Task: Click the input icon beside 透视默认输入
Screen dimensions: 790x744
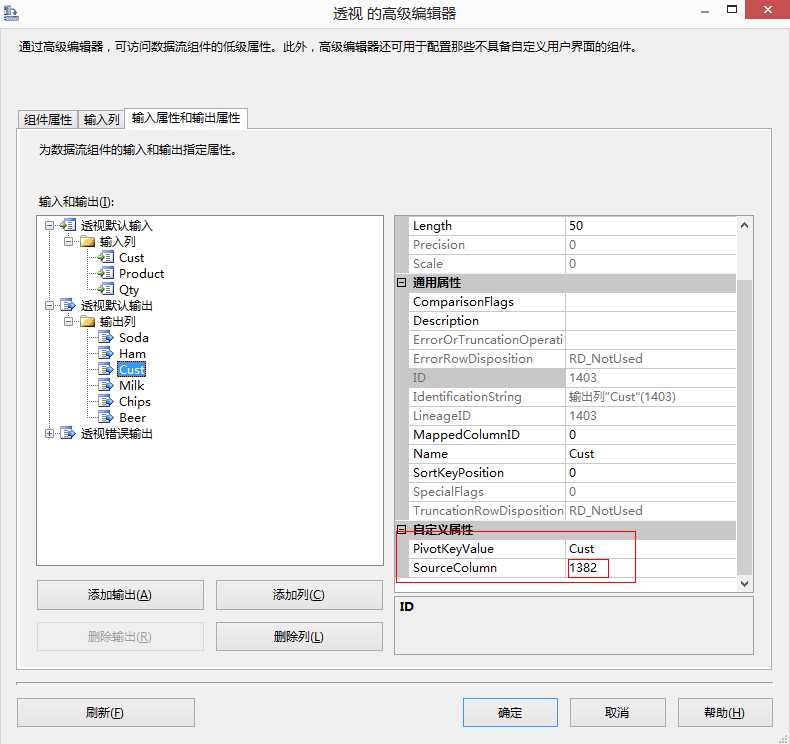Action: coord(68,225)
